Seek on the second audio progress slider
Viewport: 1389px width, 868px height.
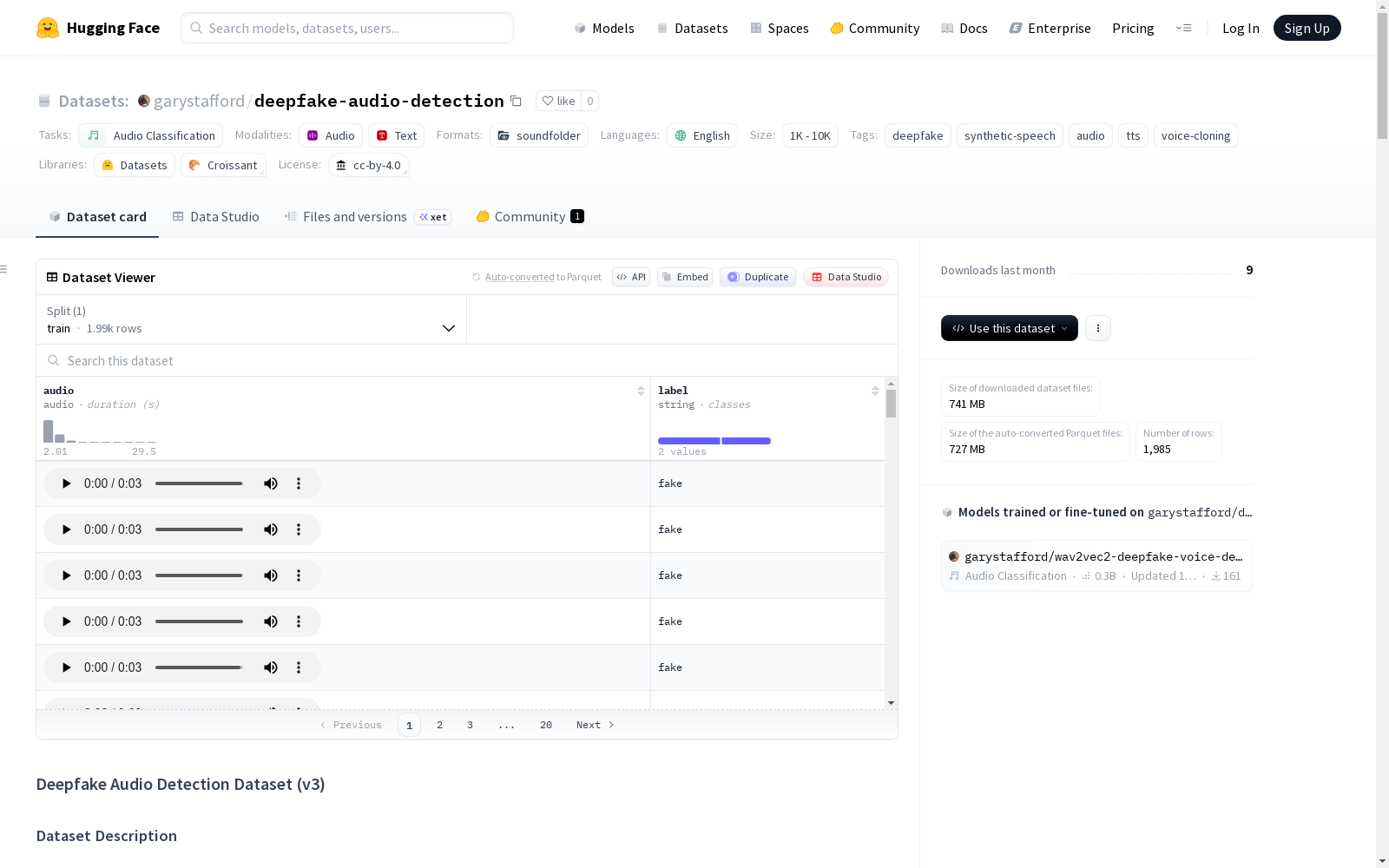click(199, 529)
